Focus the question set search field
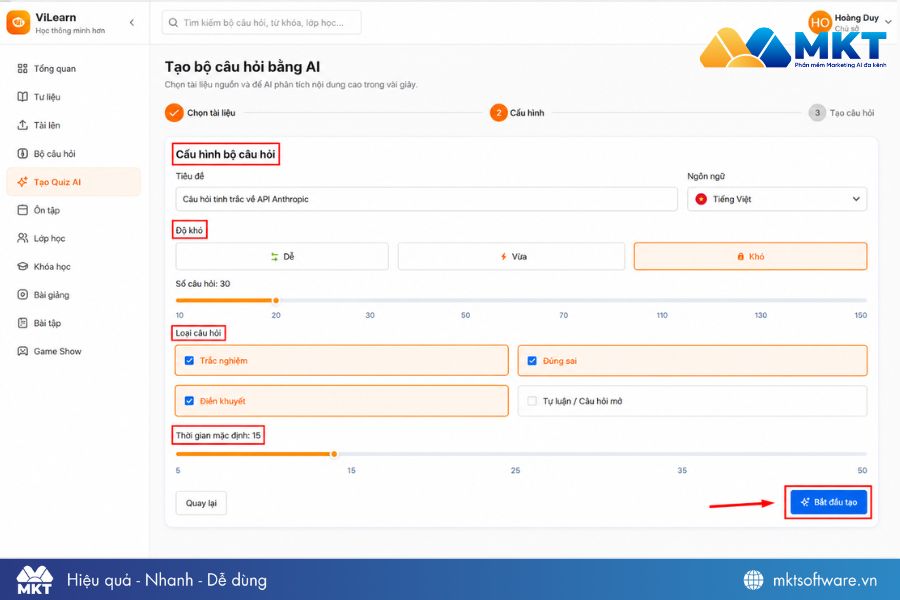 pyautogui.click(x=262, y=23)
